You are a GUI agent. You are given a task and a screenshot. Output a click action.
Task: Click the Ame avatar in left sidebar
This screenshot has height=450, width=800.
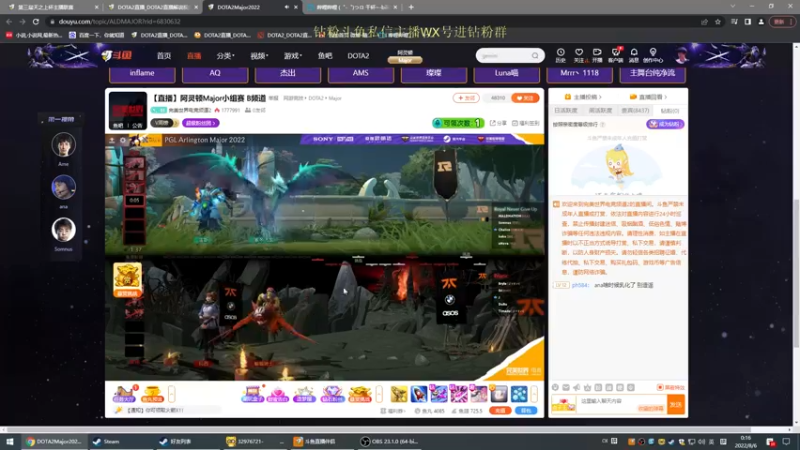click(63, 144)
